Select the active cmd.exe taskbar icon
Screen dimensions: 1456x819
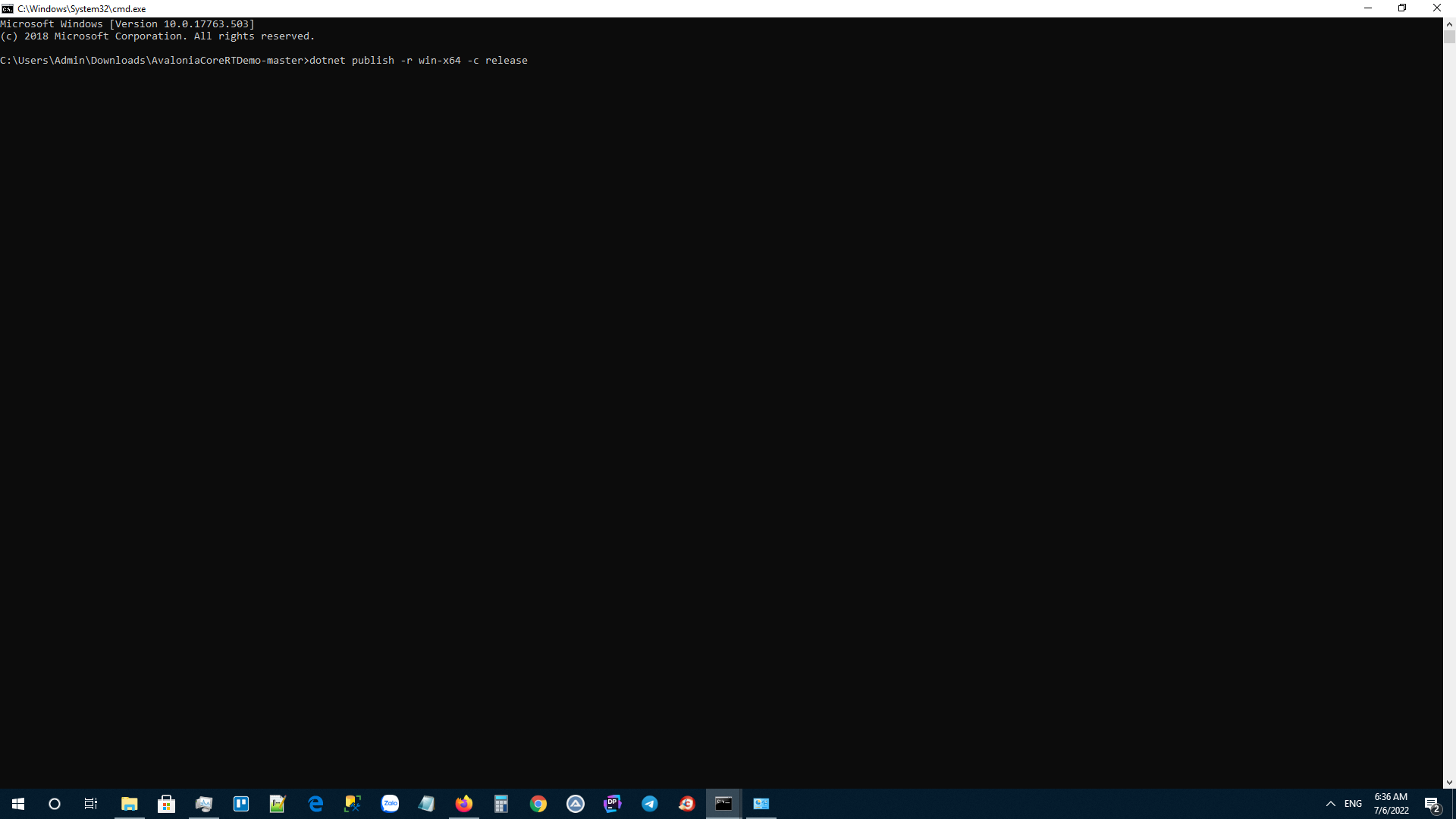coord(723,803)
